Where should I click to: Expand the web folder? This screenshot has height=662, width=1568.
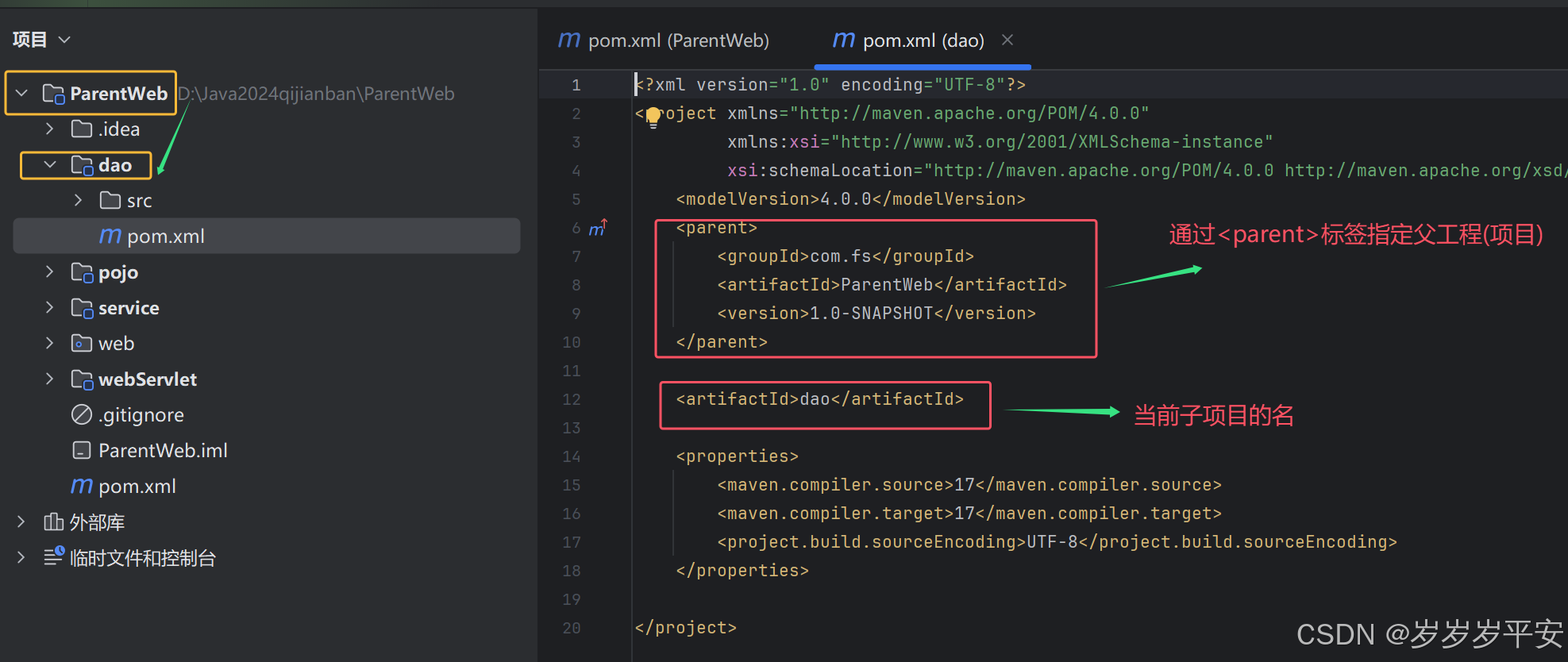click(50, 343)
